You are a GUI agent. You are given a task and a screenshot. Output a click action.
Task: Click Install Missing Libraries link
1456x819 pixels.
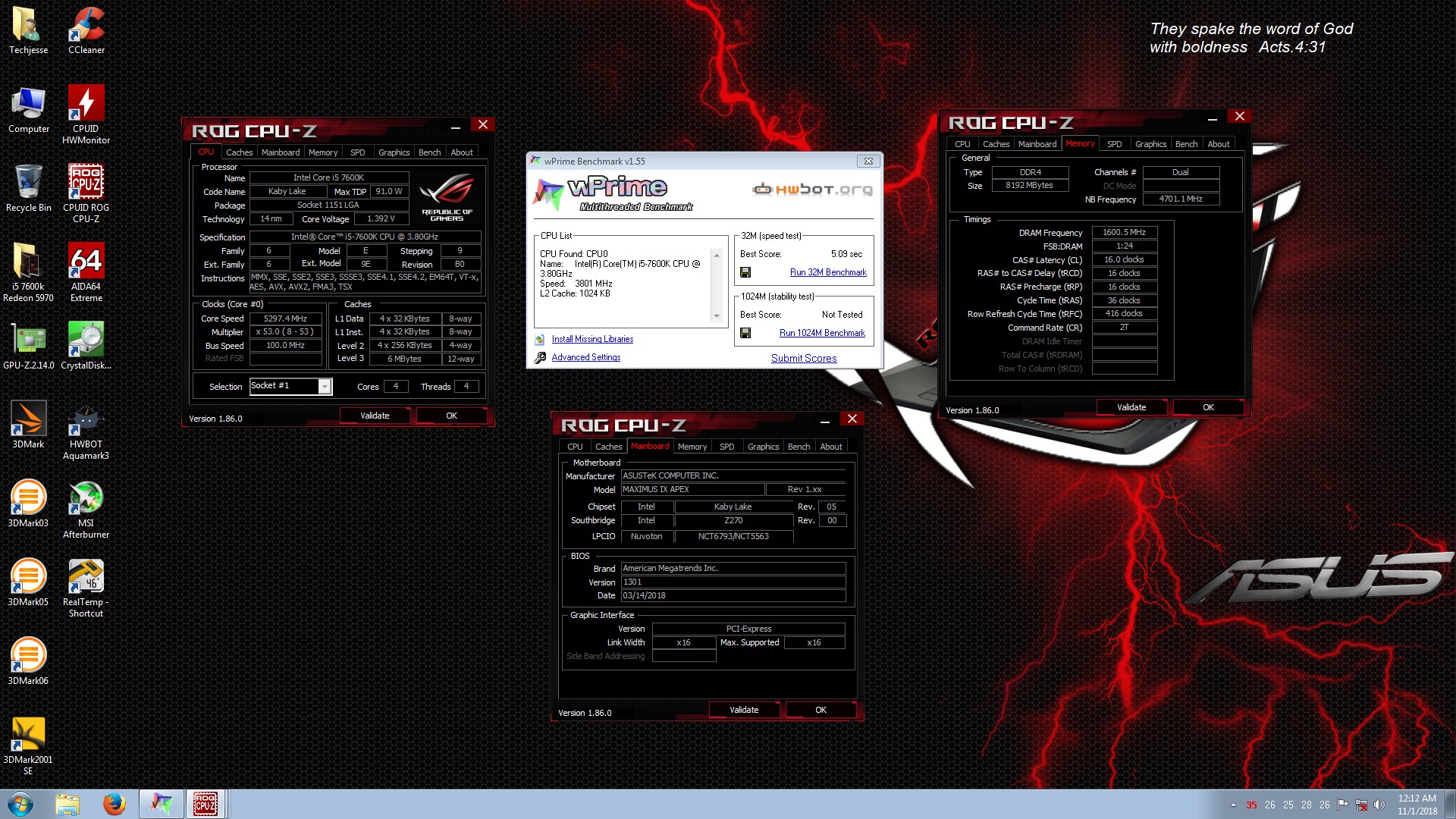[x=592, y=339]
